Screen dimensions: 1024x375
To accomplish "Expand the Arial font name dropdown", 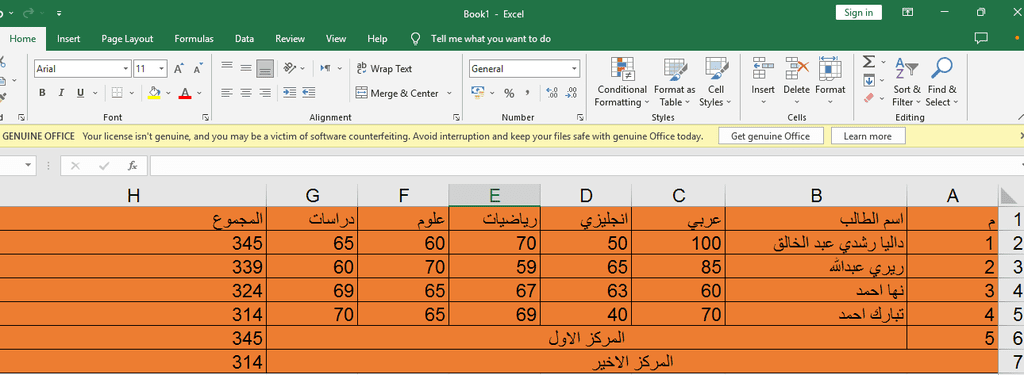I will click(126, 69).
